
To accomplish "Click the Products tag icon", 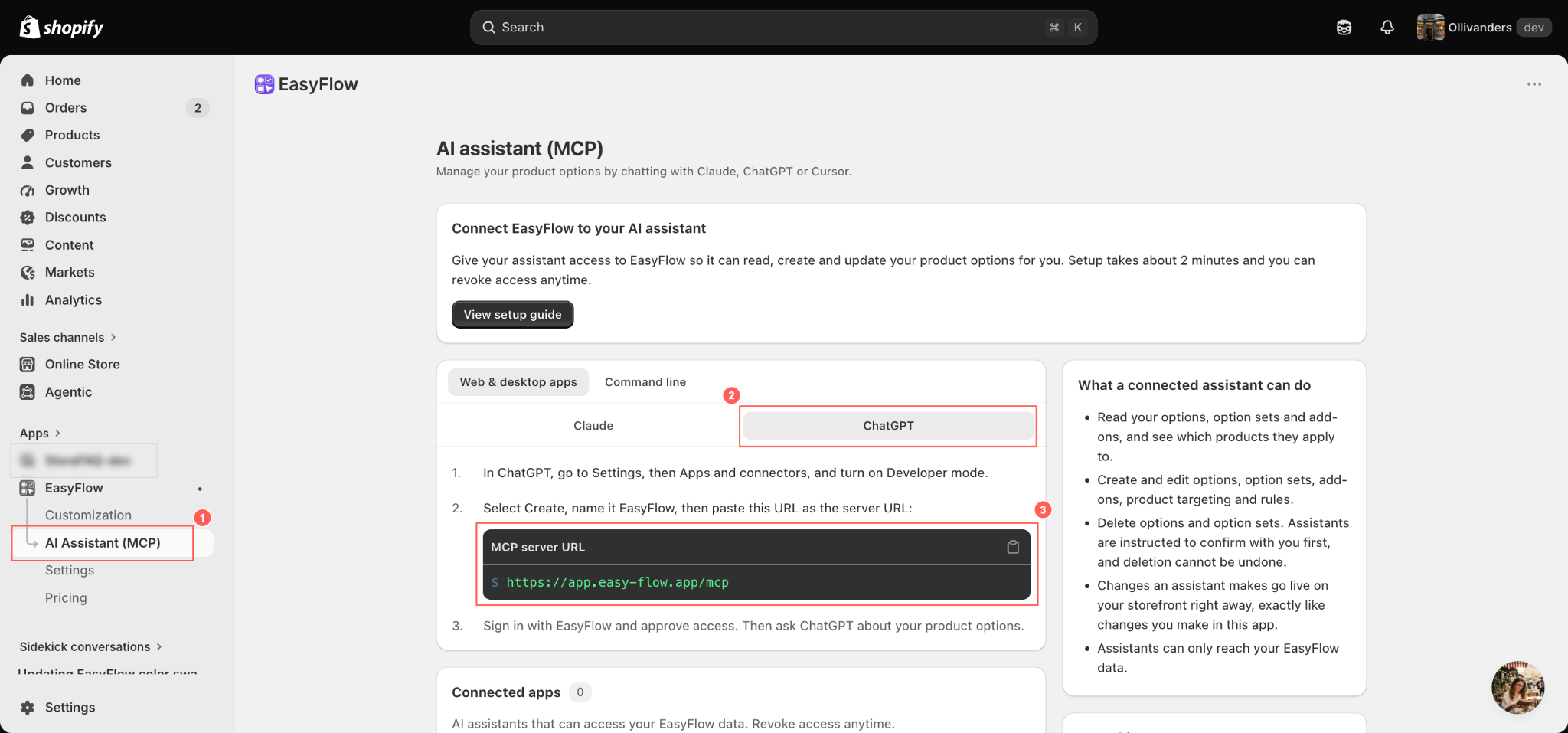I will tap(28, 135).
